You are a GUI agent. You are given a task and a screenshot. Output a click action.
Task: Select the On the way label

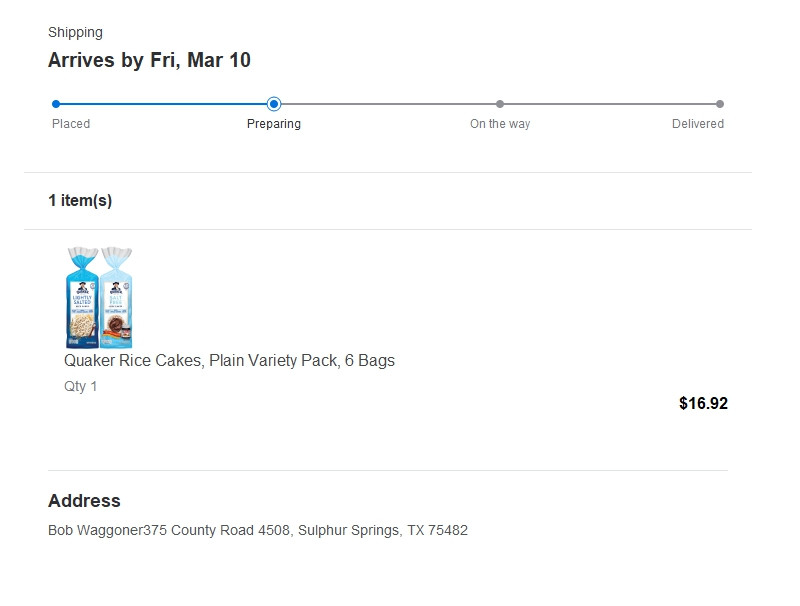(500, 124)
